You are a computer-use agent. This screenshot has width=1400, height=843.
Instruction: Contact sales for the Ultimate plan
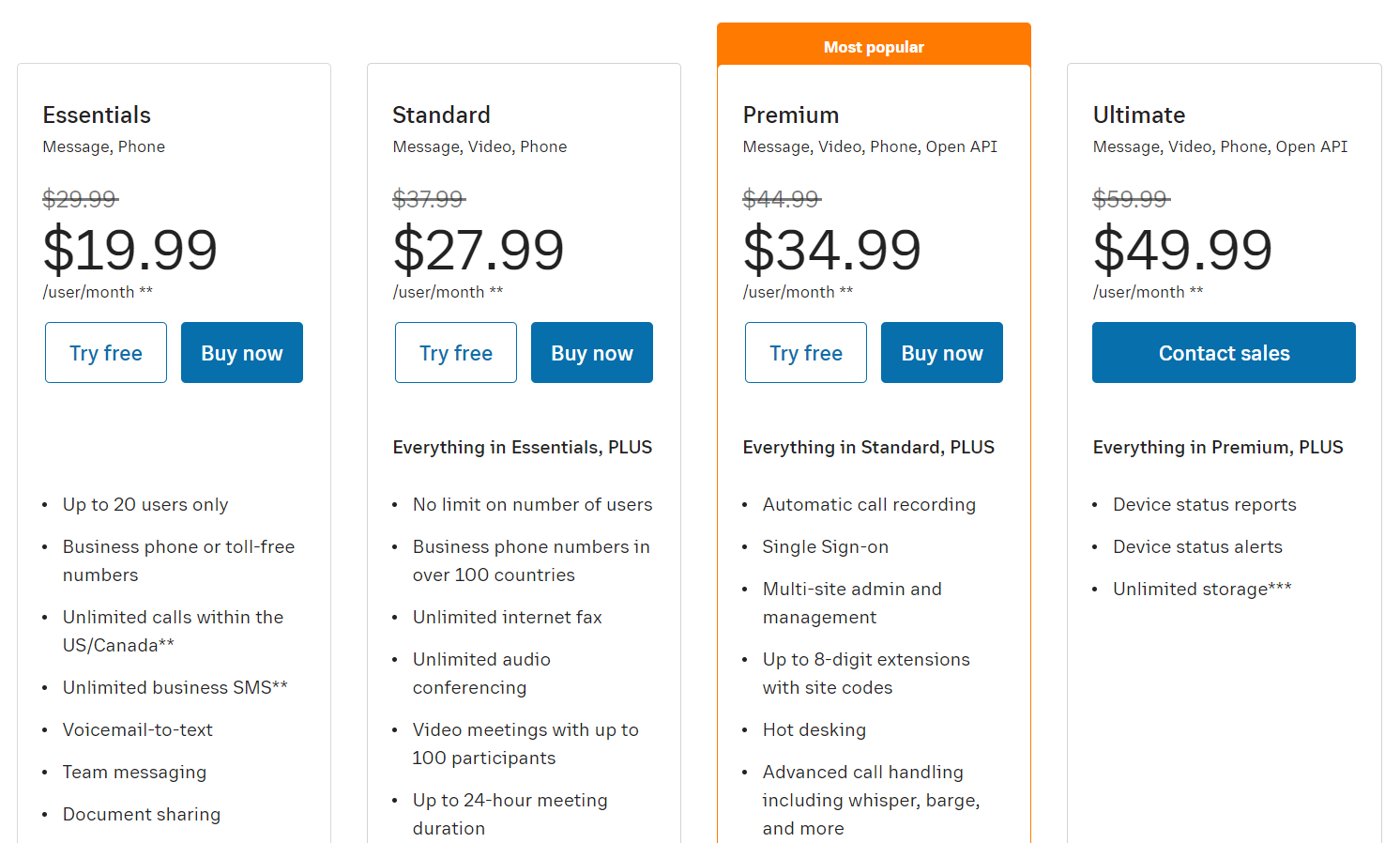(1224, 353)
